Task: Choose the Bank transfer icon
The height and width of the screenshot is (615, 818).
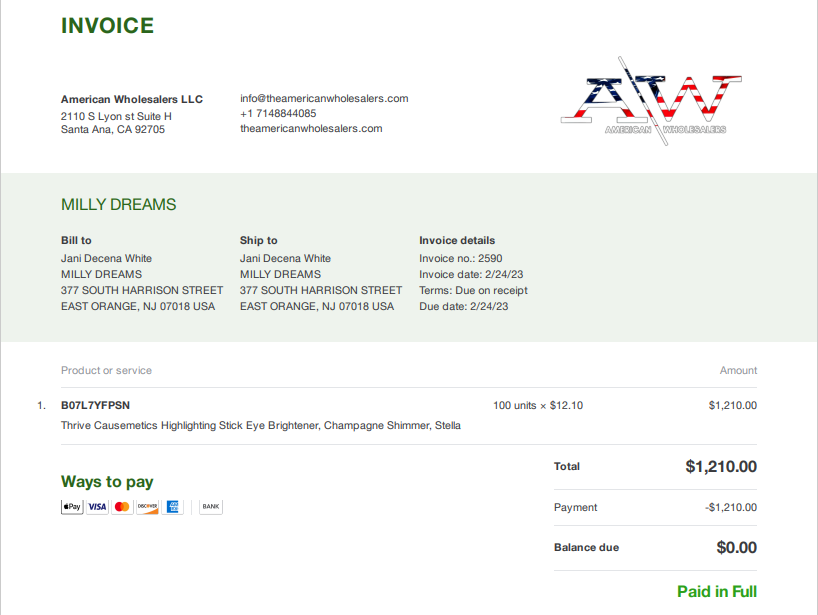Action: tap(211, 507)
